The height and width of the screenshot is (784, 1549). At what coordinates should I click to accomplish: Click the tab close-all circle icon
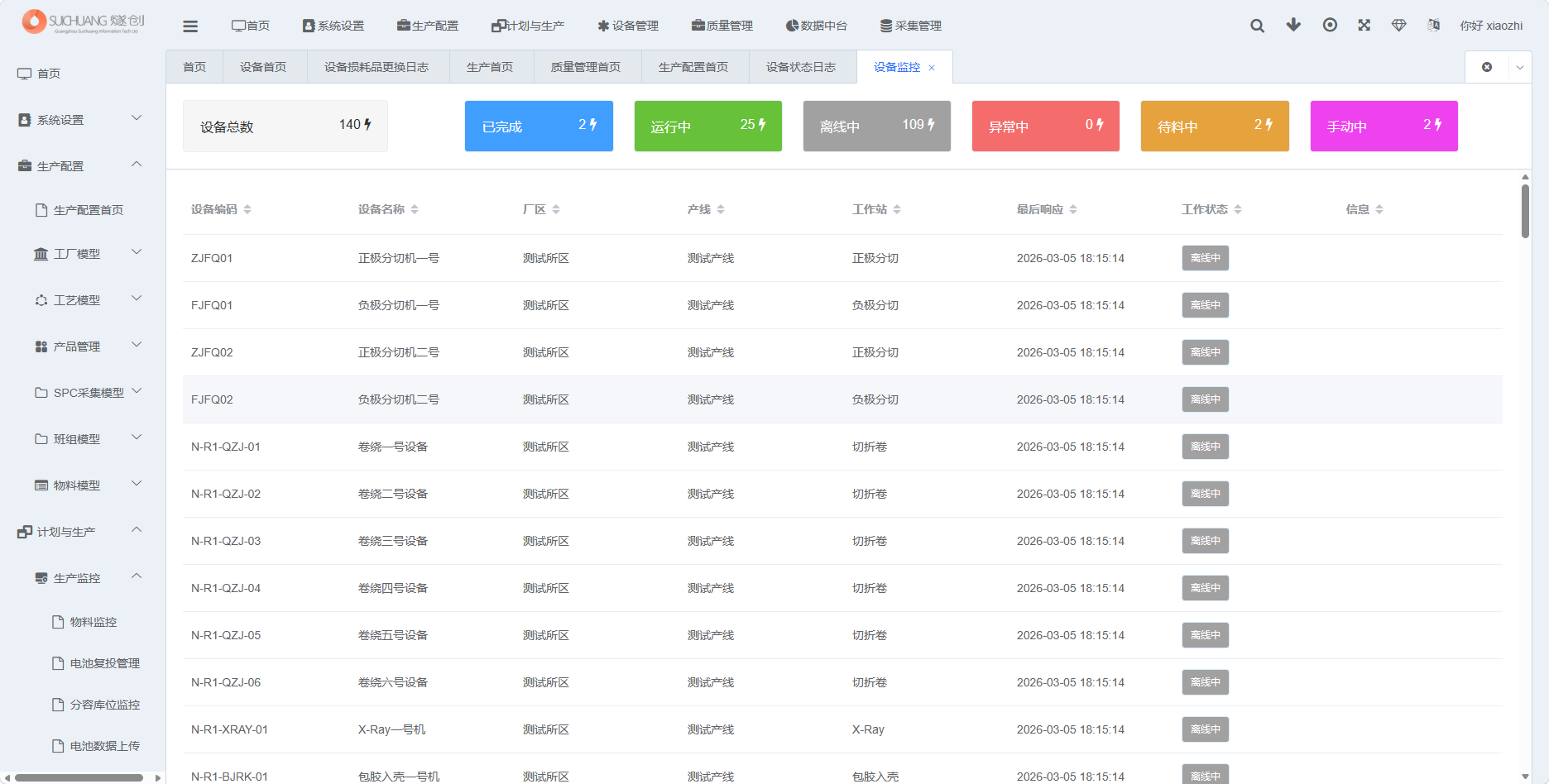click(1487, 67)
